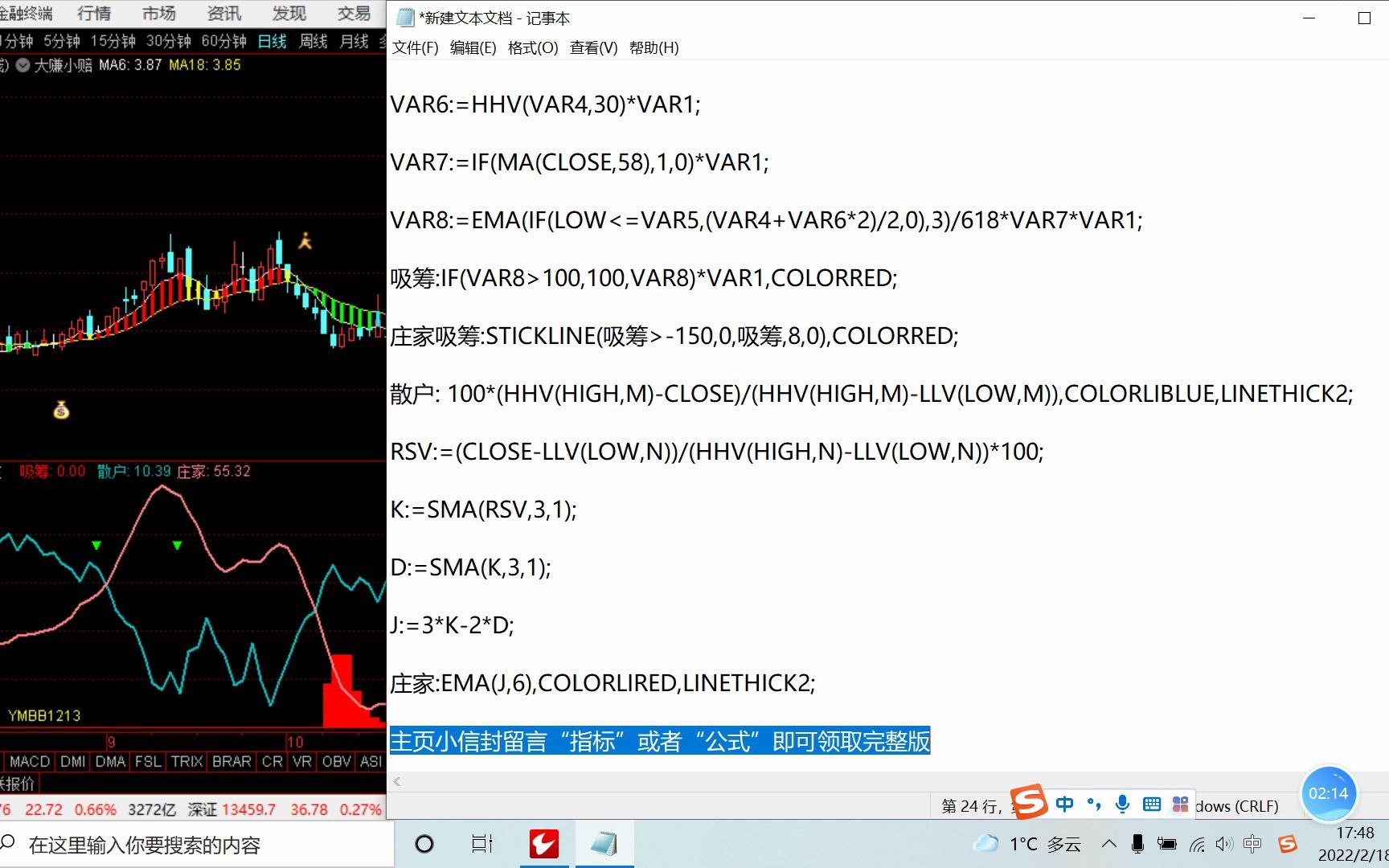Viewport: 1389px width, 868px height.
Task: Open 发现 menu in the trading terminal
Action: [289, 13]
